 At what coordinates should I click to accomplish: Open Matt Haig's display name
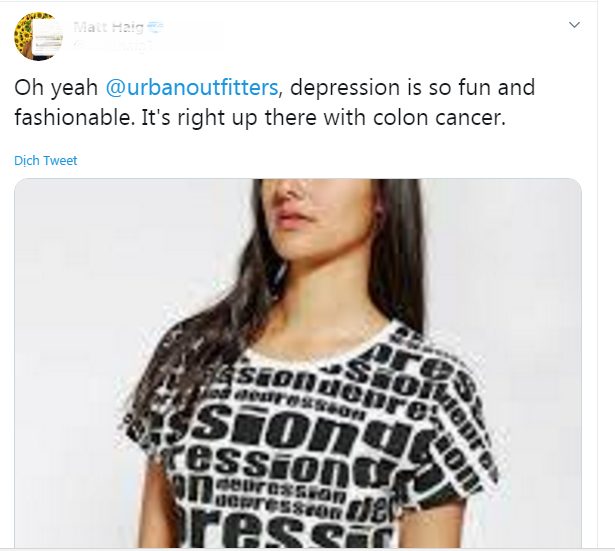(108, 27)
